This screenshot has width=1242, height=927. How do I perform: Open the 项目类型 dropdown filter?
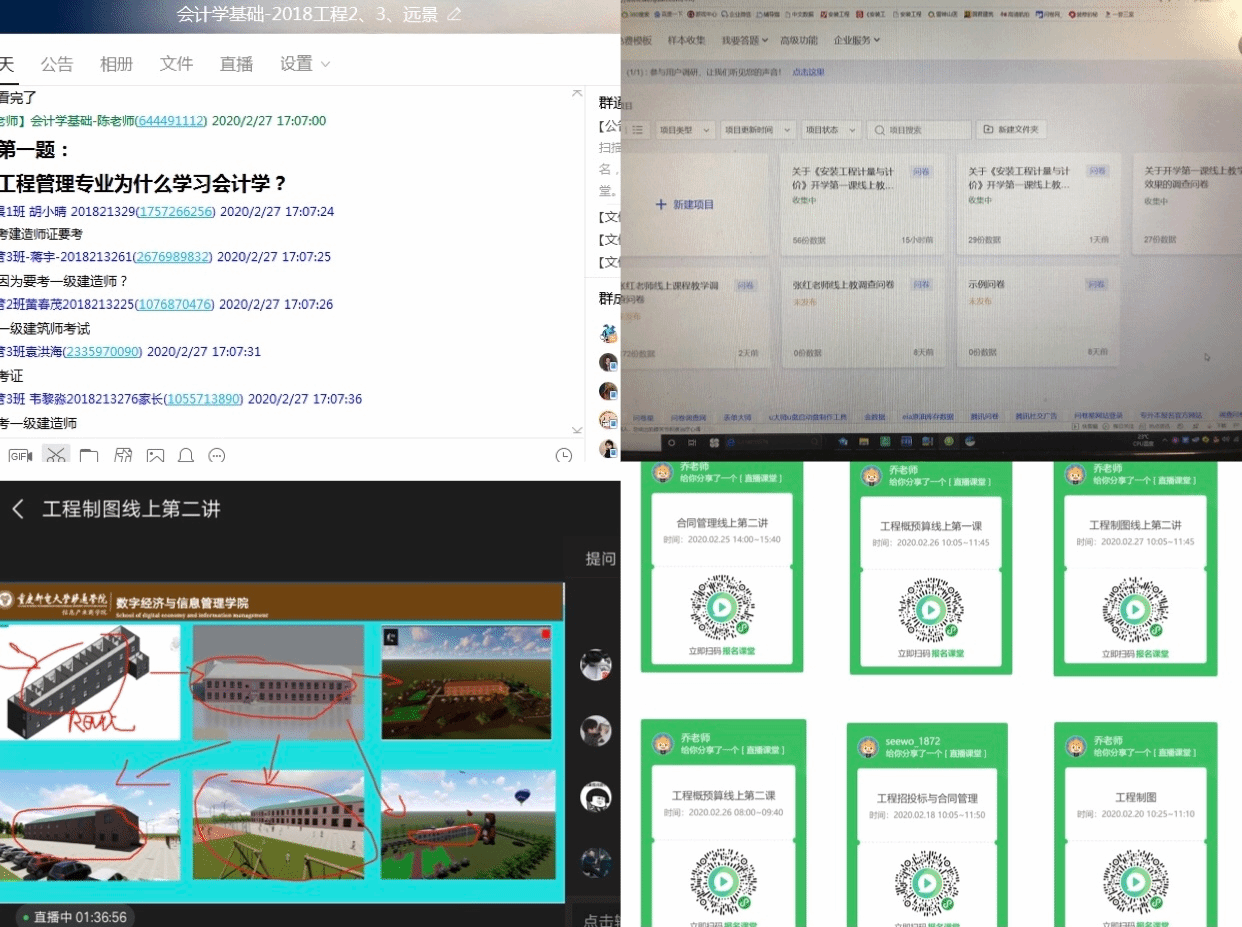tap(686, 130)
